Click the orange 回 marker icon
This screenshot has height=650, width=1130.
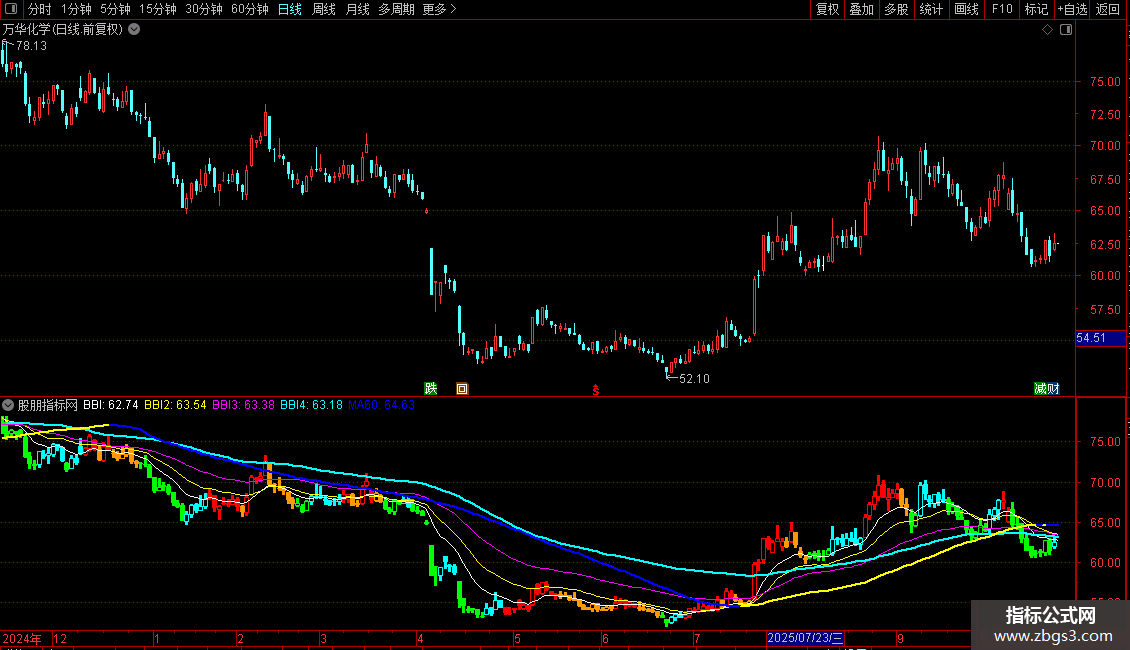point(462,388)
